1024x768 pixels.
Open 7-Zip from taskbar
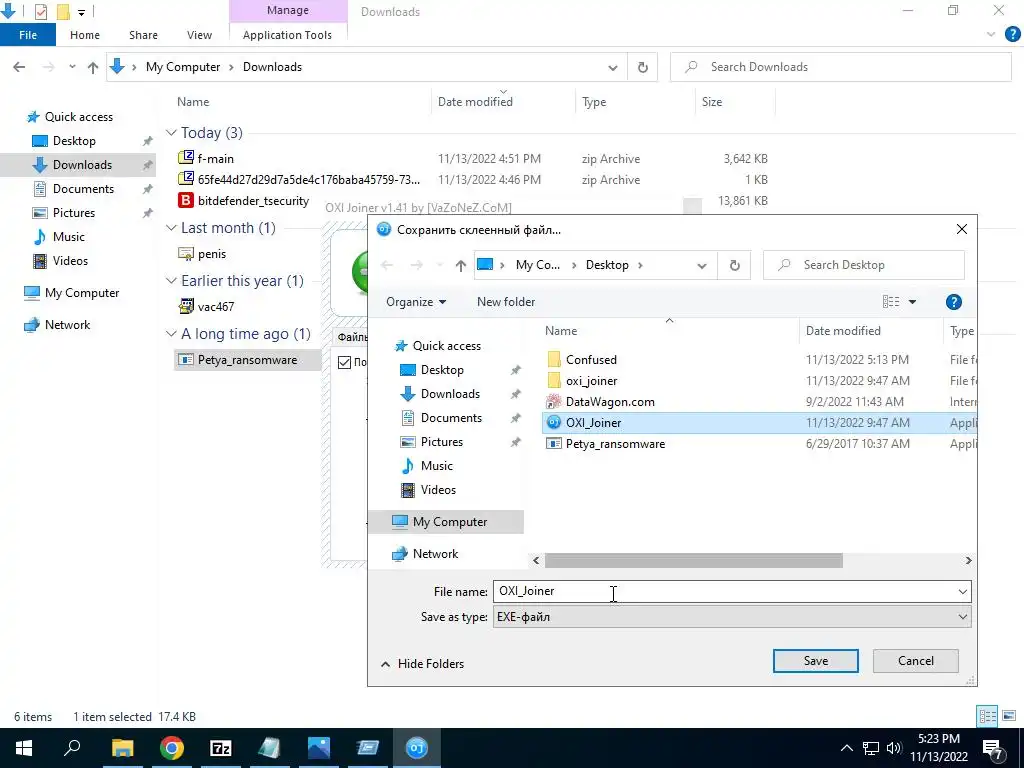tap(221, 748)
